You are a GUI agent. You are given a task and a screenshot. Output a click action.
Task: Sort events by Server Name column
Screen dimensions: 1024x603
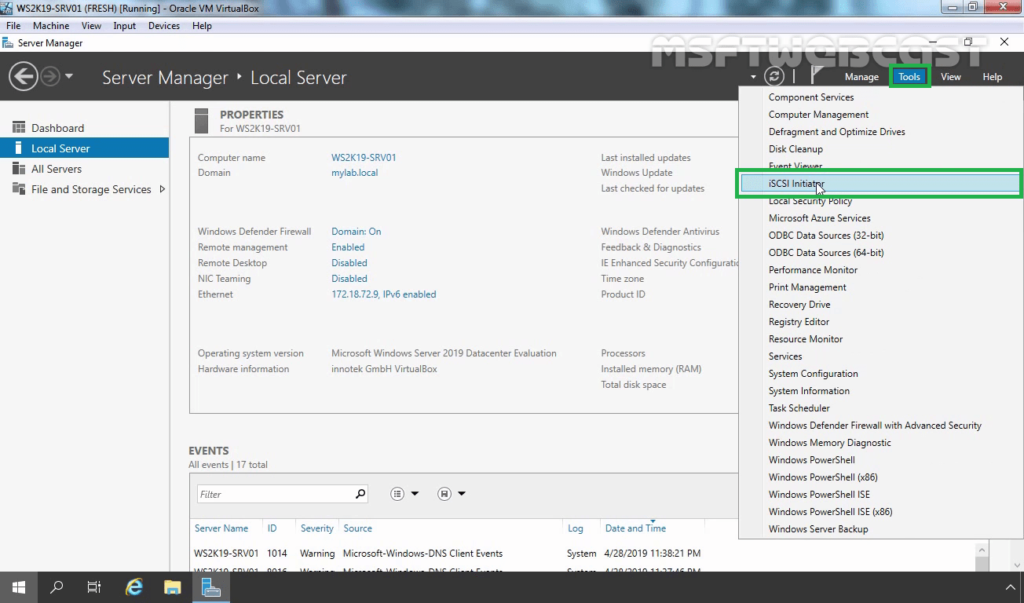221,528
